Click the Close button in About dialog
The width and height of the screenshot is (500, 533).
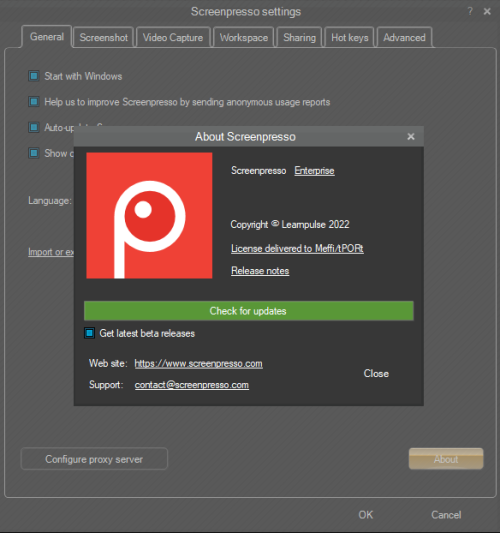coord(376,374)
